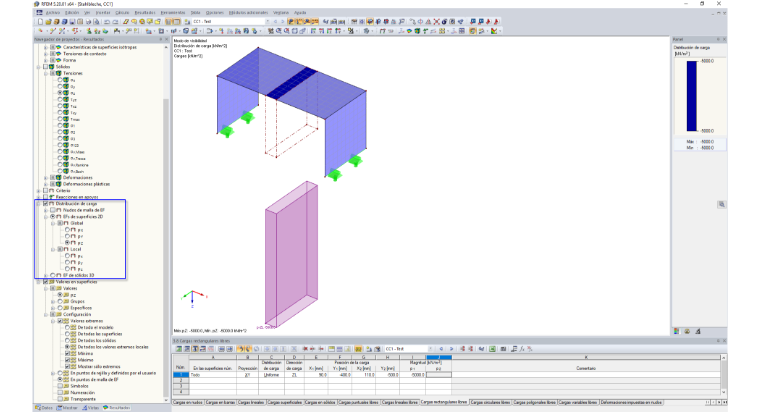Toggle Nodos de malla de EF checkbox
760x412 pixels.
pyautogui.click(x=53, y=210)
